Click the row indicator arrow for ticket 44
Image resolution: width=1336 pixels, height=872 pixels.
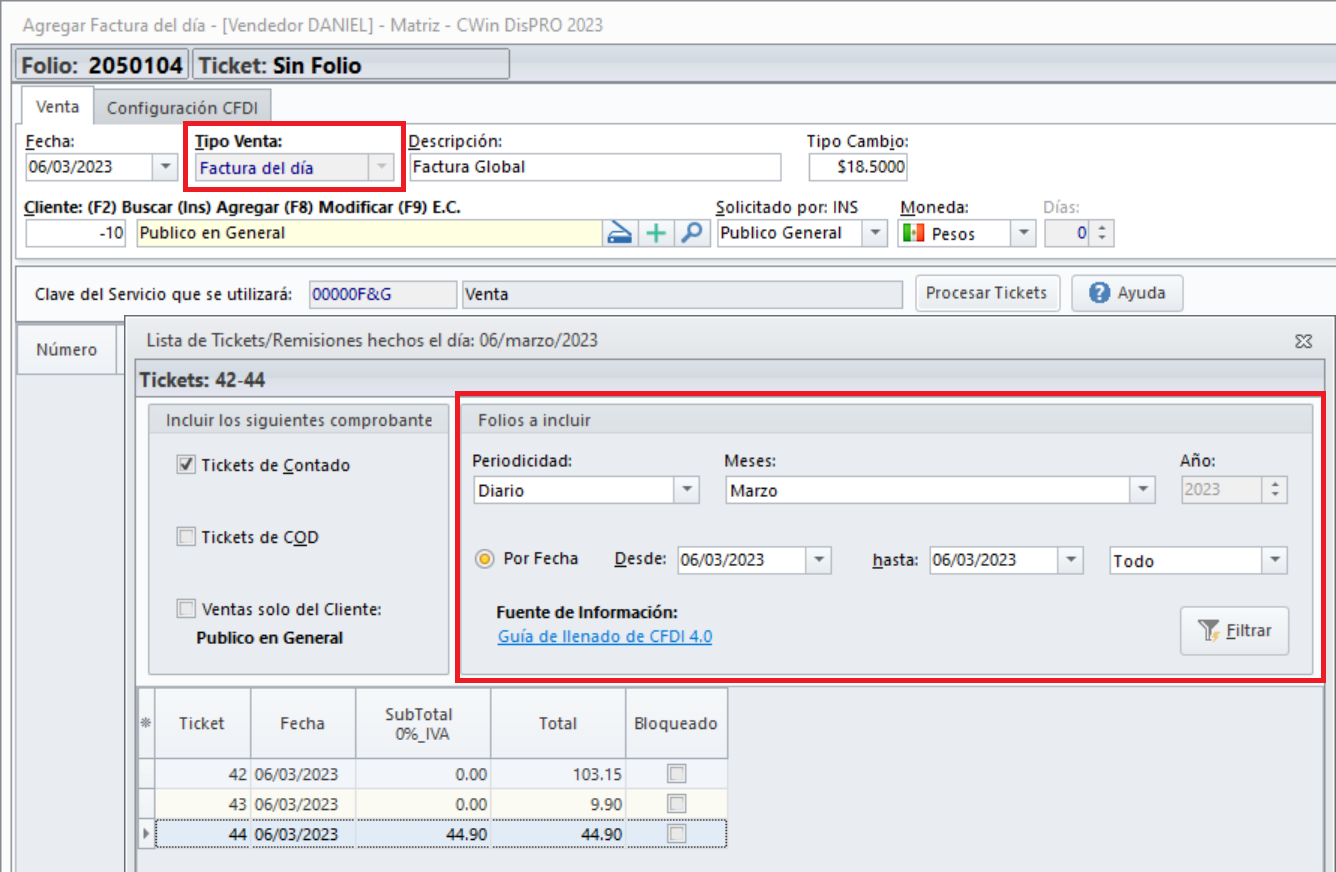tap(147, 834)
